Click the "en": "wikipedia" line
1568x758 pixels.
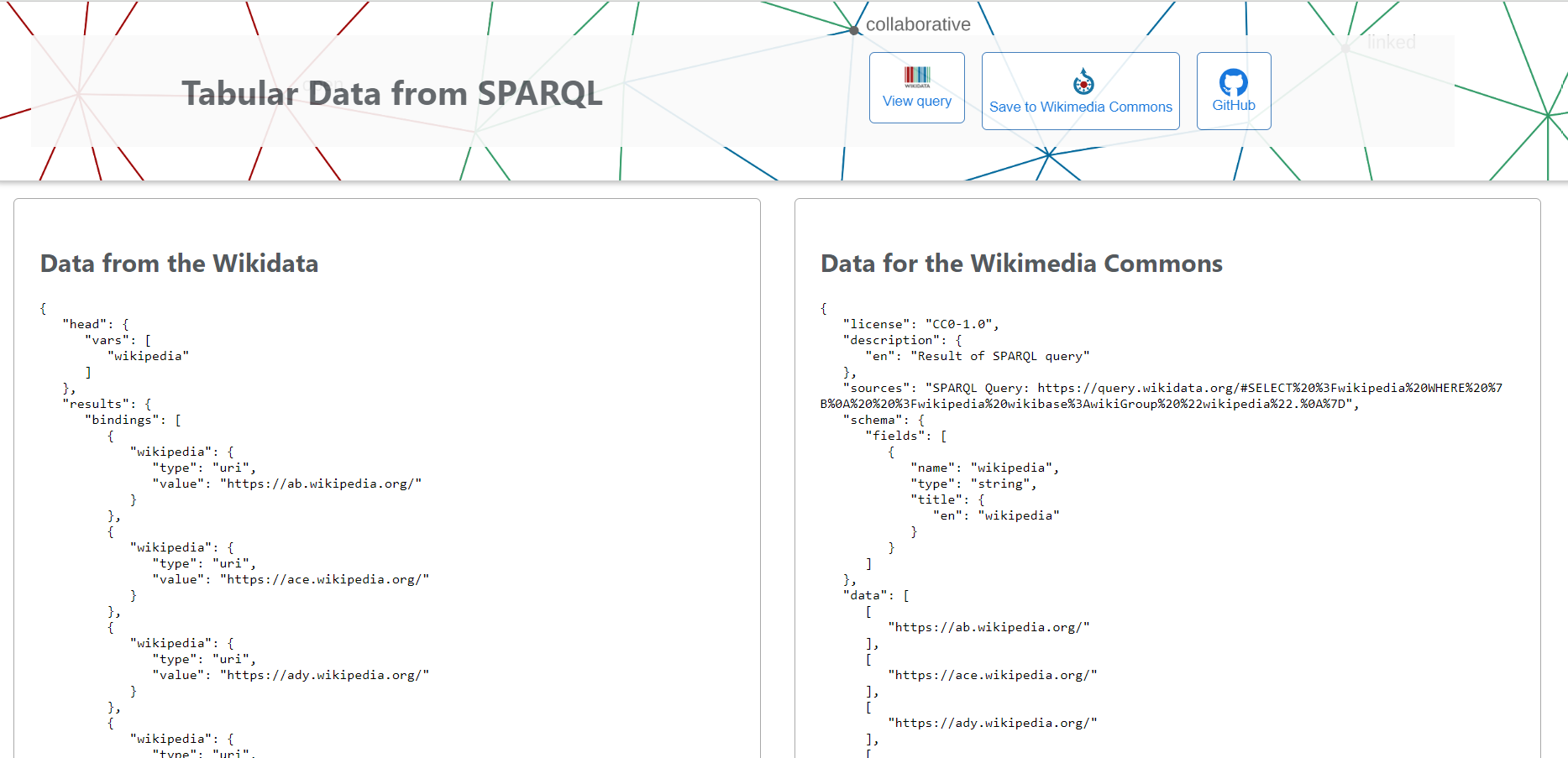click(996, 515)
